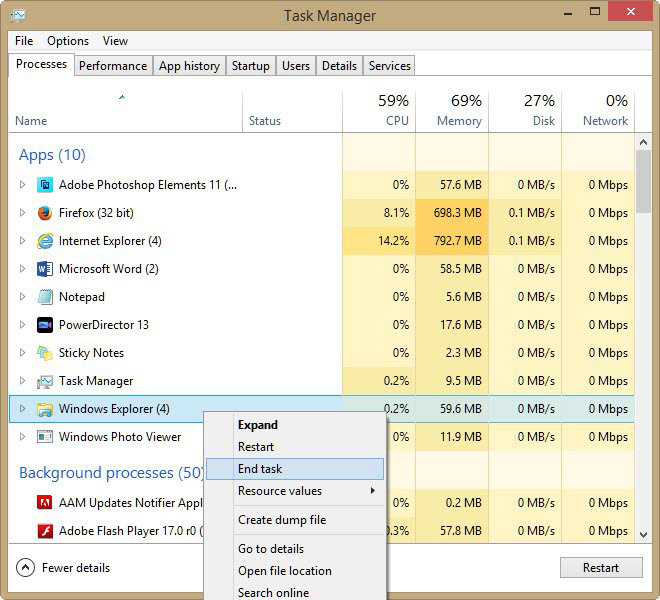This screenshot has width=660, height=600.
Task: Select Create dump file menu entry
Action: click(x=295, y=520)
